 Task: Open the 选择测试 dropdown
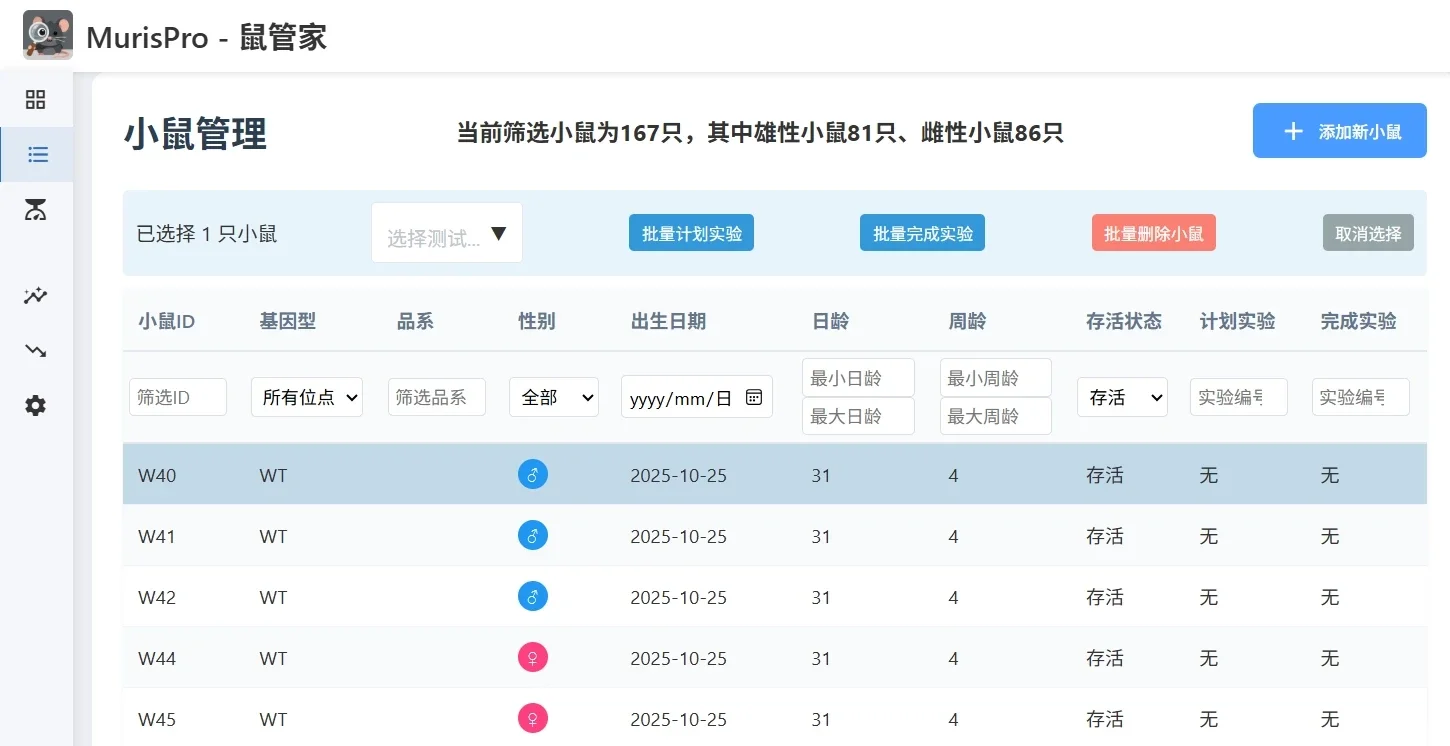coord(446,232)
